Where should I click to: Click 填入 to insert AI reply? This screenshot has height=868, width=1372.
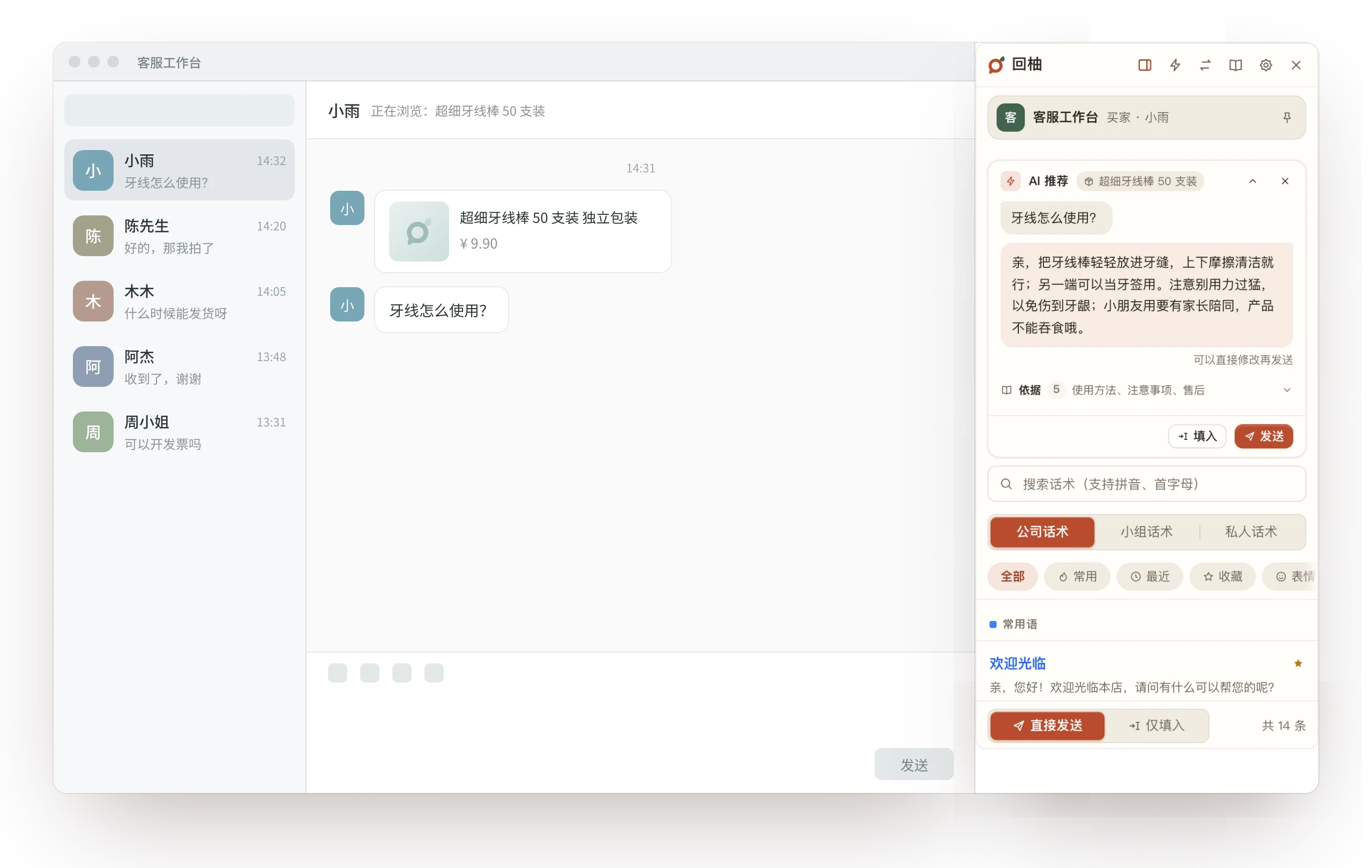coord(1197,436)
